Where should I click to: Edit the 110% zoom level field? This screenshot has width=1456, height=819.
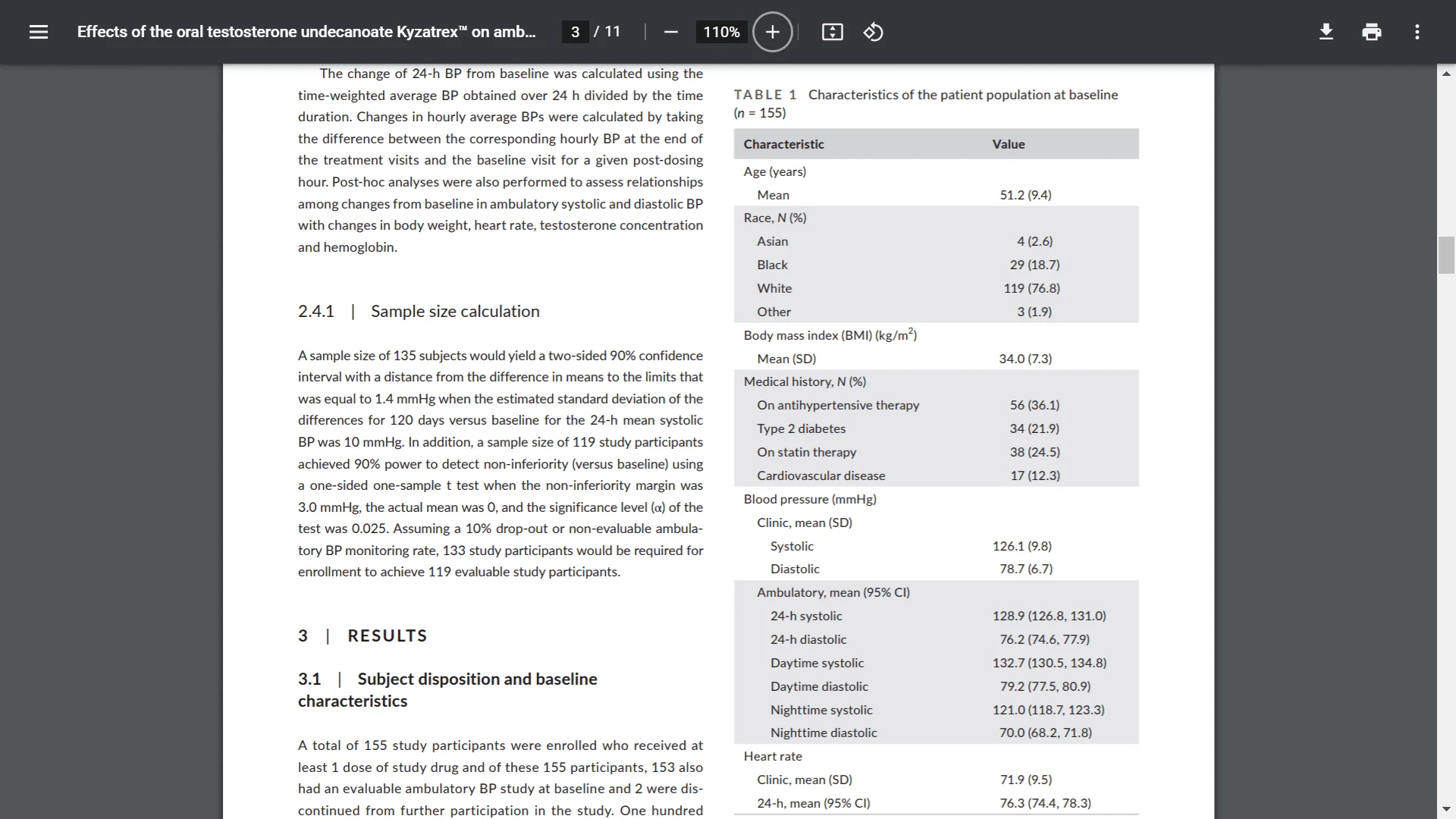[721, 32]
